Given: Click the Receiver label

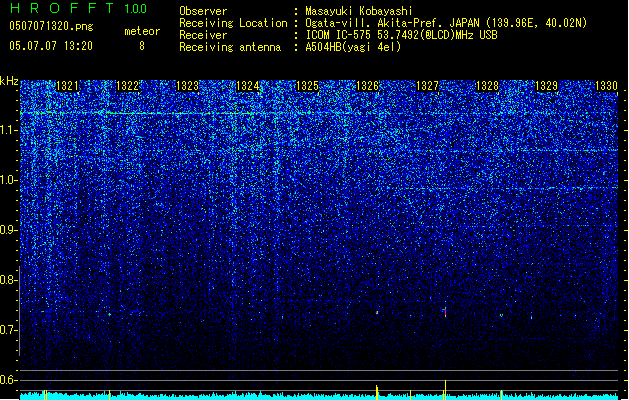Looking at the screenshot, I should (203, 35).
